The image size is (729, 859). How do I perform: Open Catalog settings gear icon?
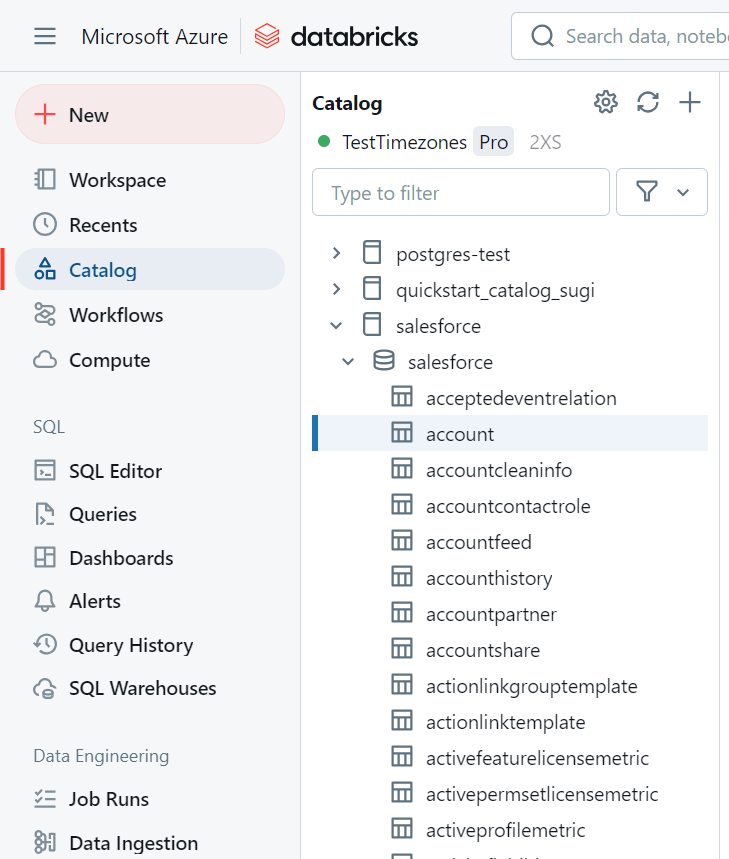(605, 102)
